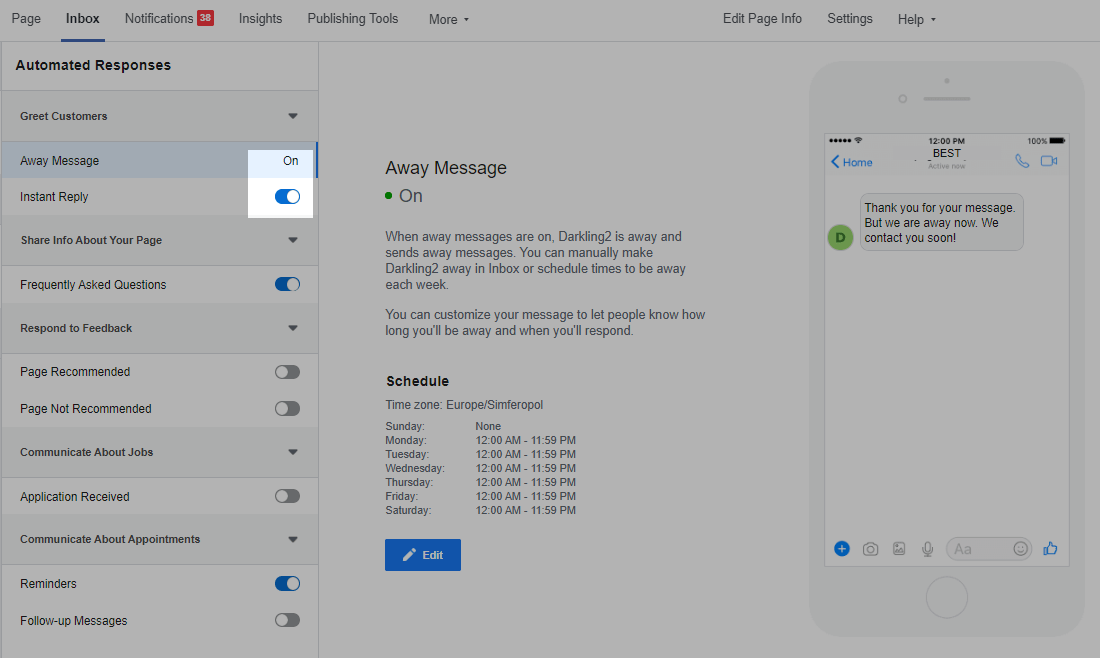This screenshot has width=1100, height=658.
Task: Click the phone home button circle
Action: (947, 598)
